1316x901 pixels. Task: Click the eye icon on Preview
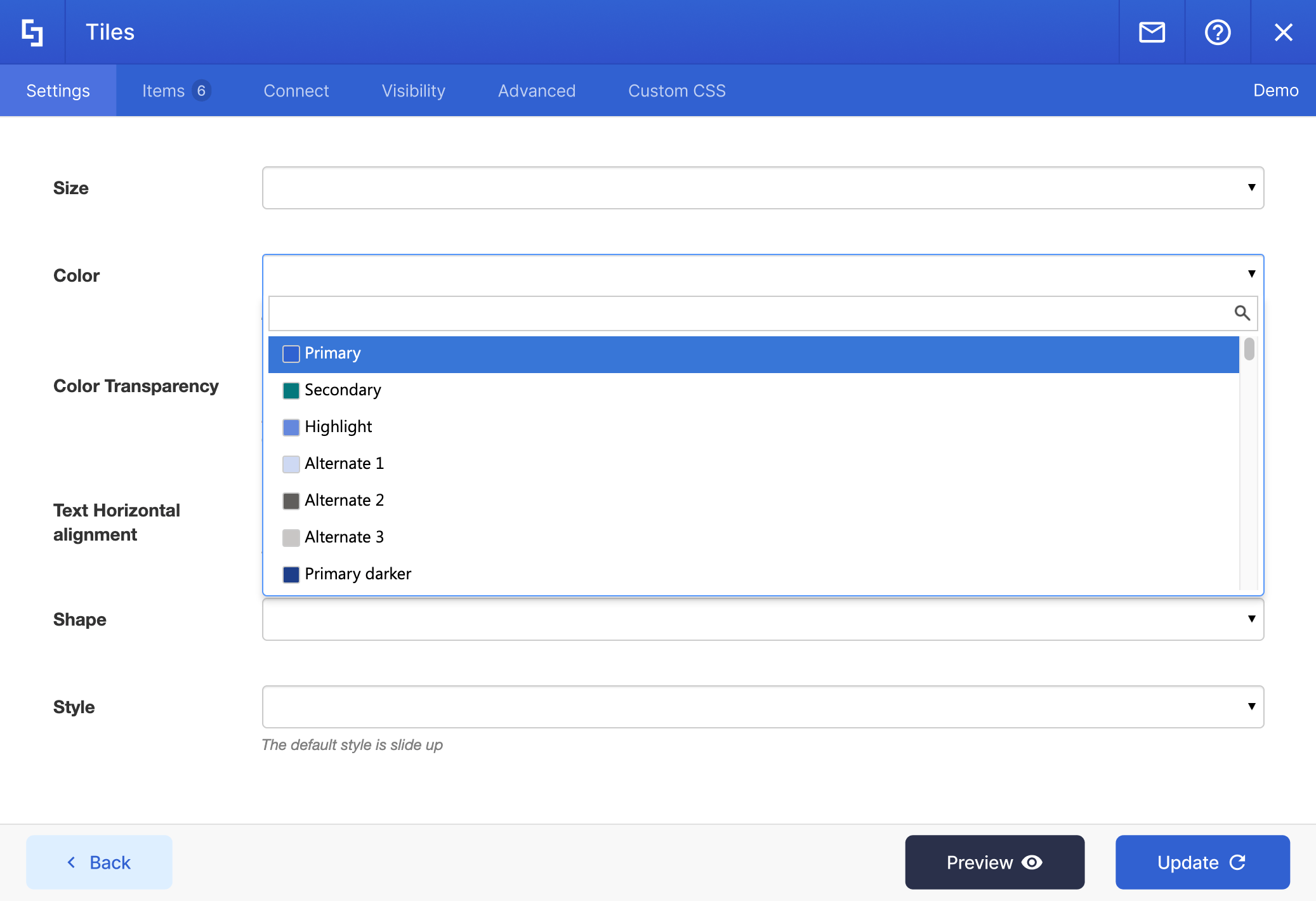1032,862
